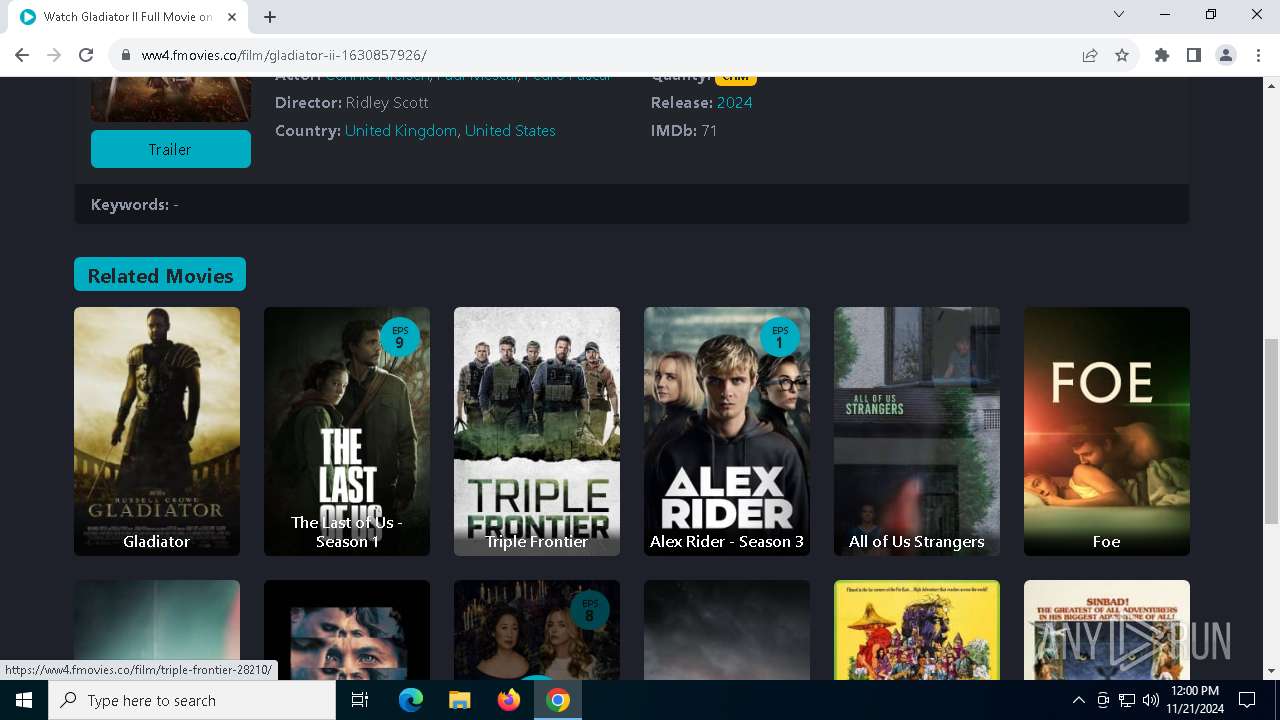Viewport: 1280px width, 720px height.
Task: Open the Gladiator movie poster
Action: pos(157,431)
